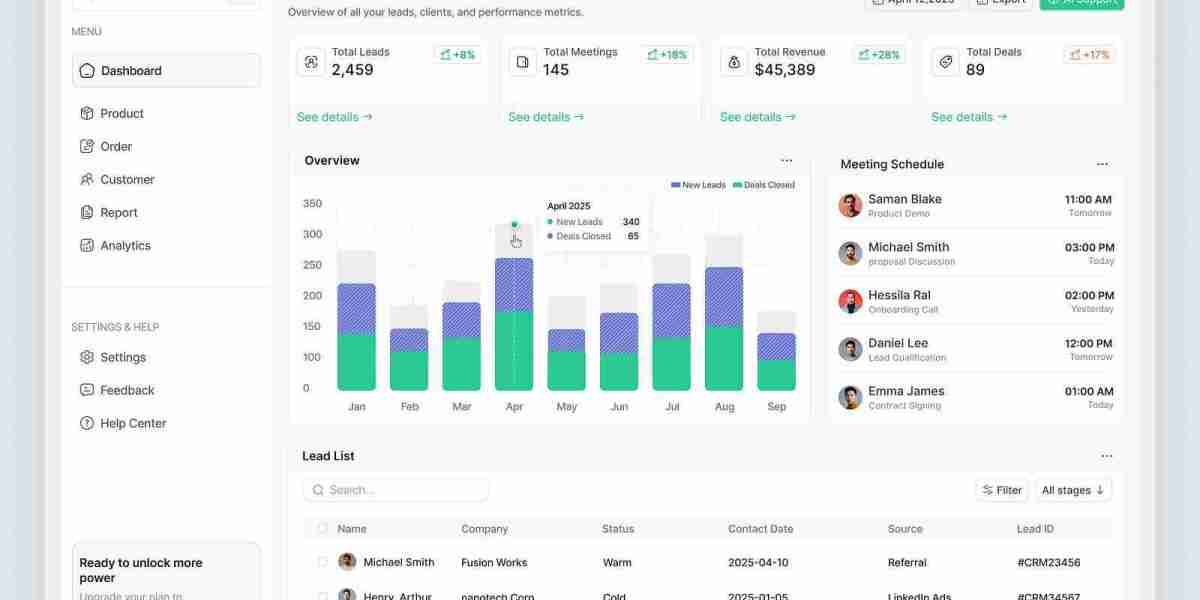
Task: Click the +28% trend badge
Action: 879,55
